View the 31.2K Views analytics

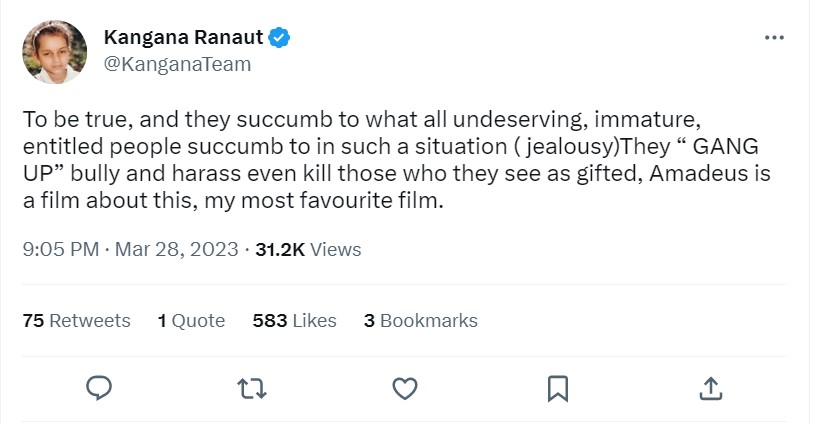pos(308,249)
